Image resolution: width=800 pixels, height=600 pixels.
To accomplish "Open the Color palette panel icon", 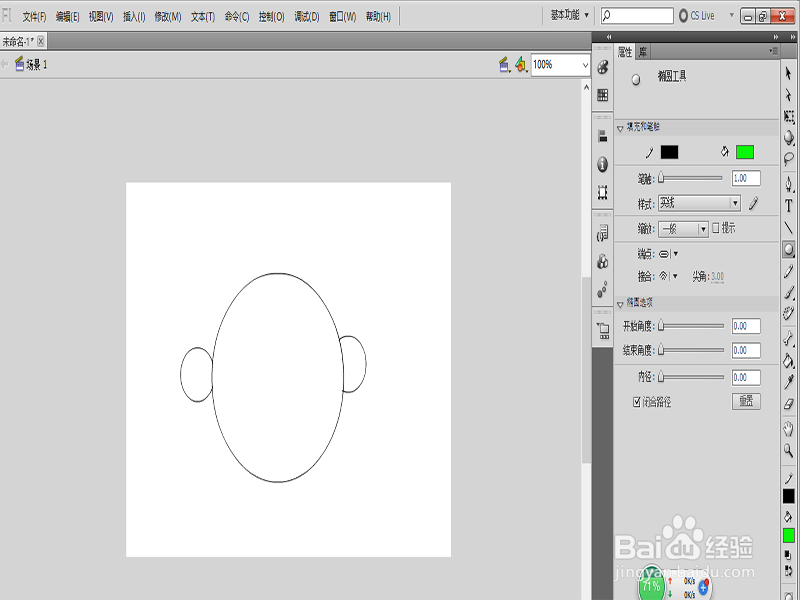I will pyautogui.click(x=603, y=67).
